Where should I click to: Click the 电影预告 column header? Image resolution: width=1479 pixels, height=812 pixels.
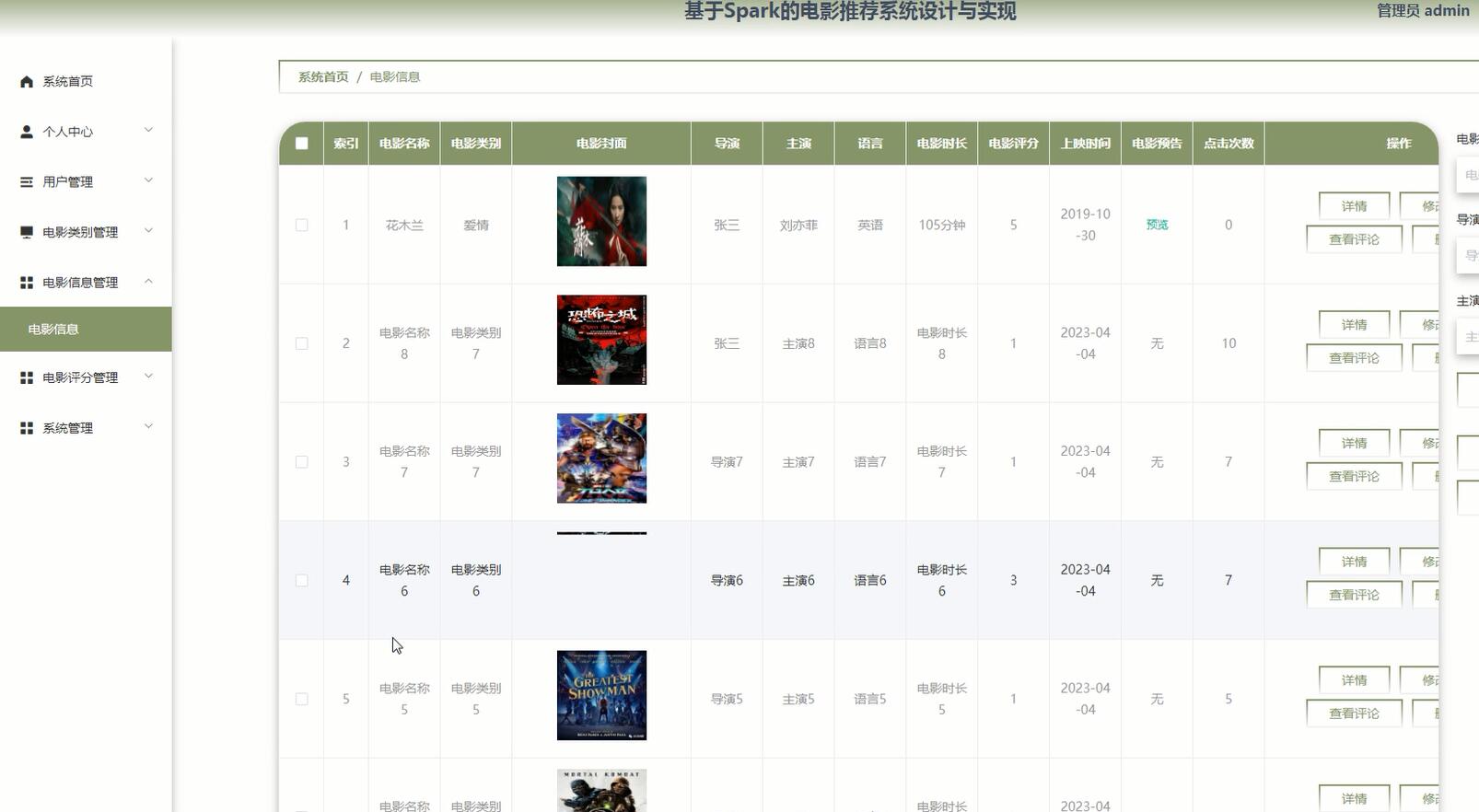click(1157, 144)
